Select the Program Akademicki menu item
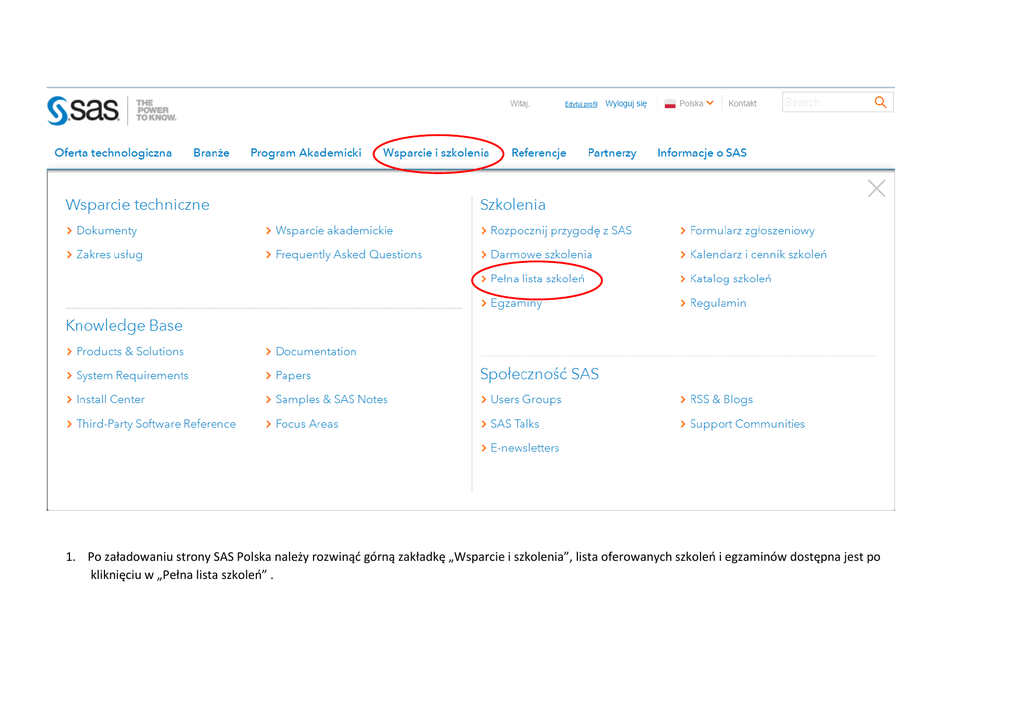 point(306,153)
